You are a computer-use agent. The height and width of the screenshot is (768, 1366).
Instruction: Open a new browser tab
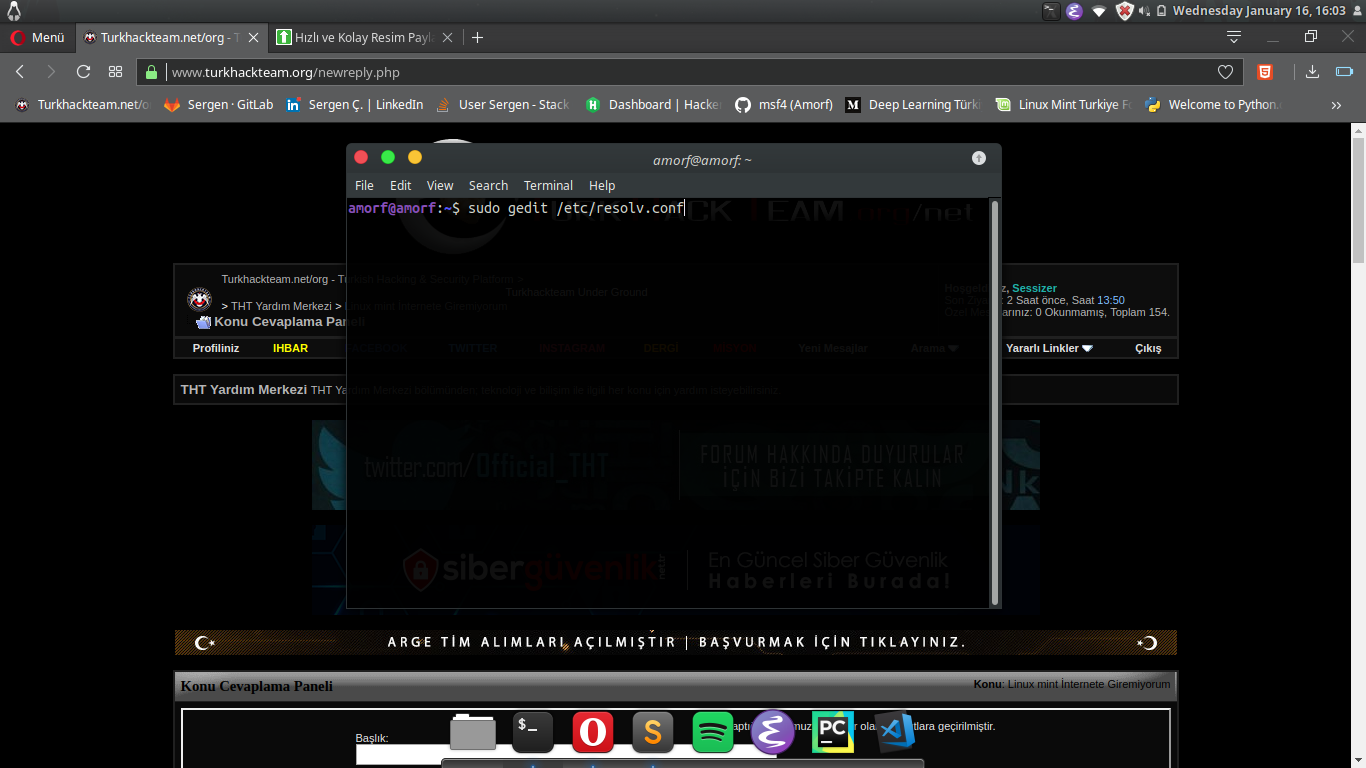coord(478,38)
